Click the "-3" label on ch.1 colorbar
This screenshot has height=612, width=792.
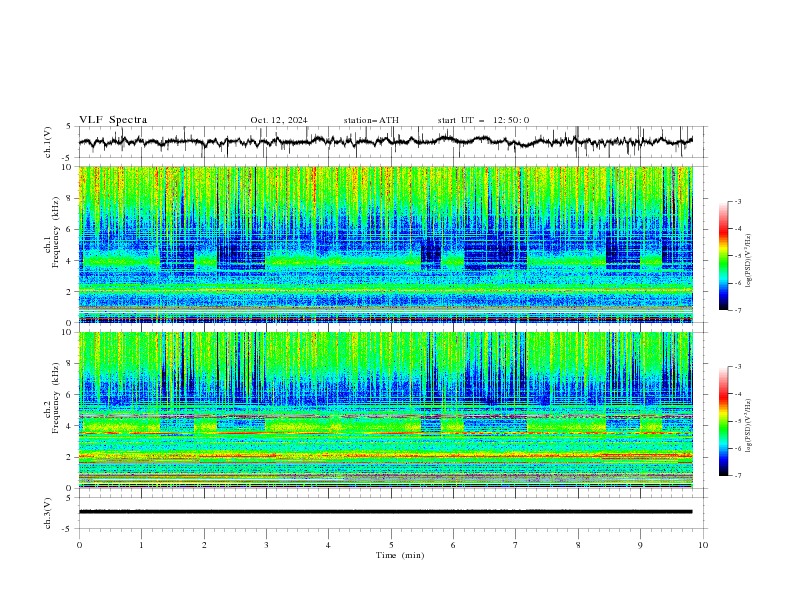click(x=738, y=201)
